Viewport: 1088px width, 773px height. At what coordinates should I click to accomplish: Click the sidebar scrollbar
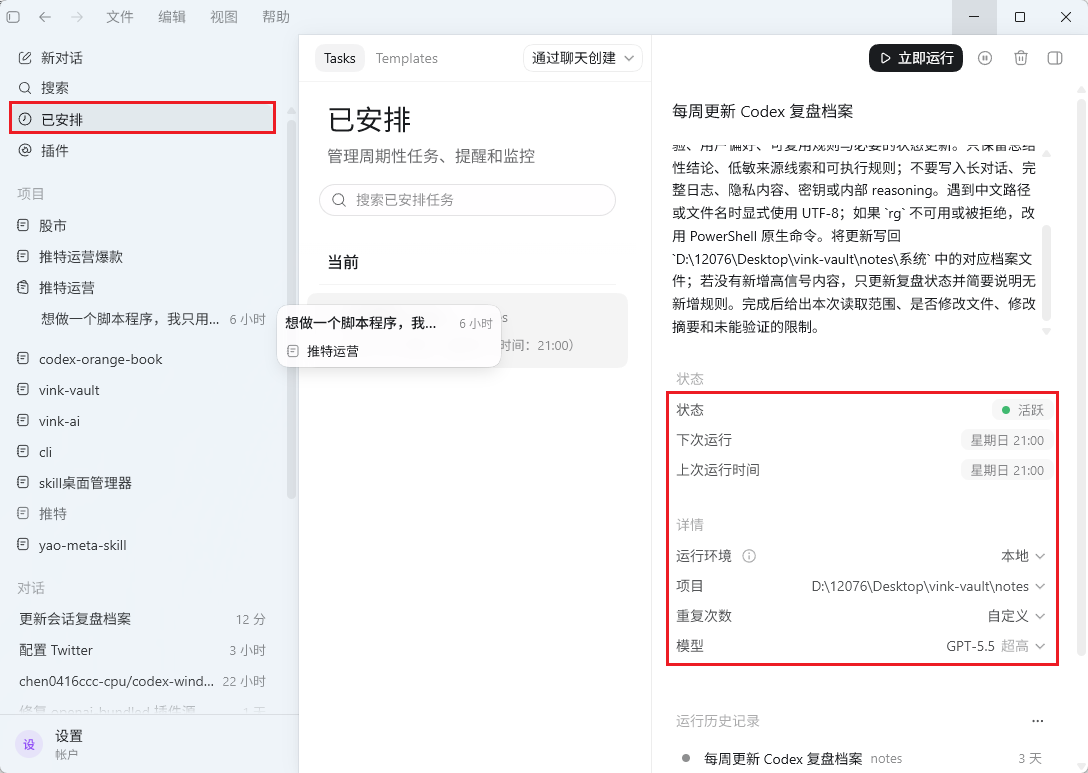tap(291, 309)
